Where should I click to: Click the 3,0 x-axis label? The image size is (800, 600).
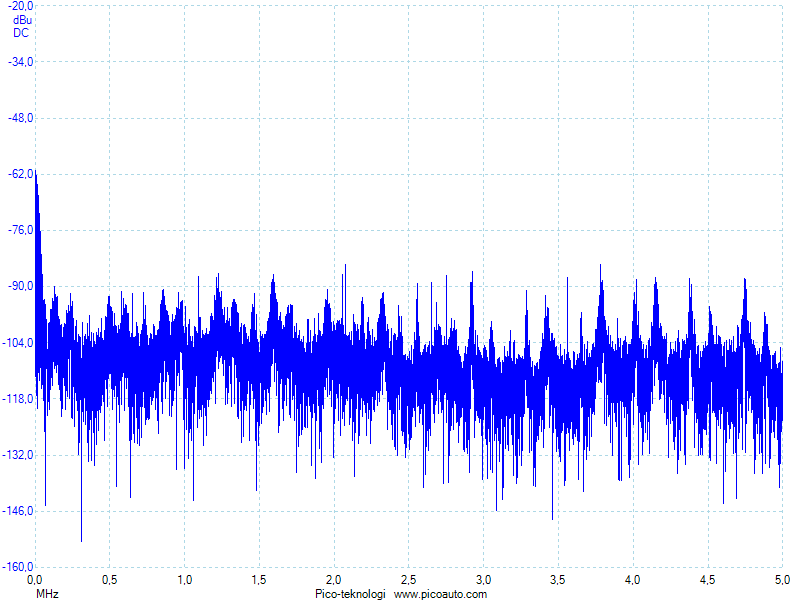pyautogui.click(x=483, y=580)
